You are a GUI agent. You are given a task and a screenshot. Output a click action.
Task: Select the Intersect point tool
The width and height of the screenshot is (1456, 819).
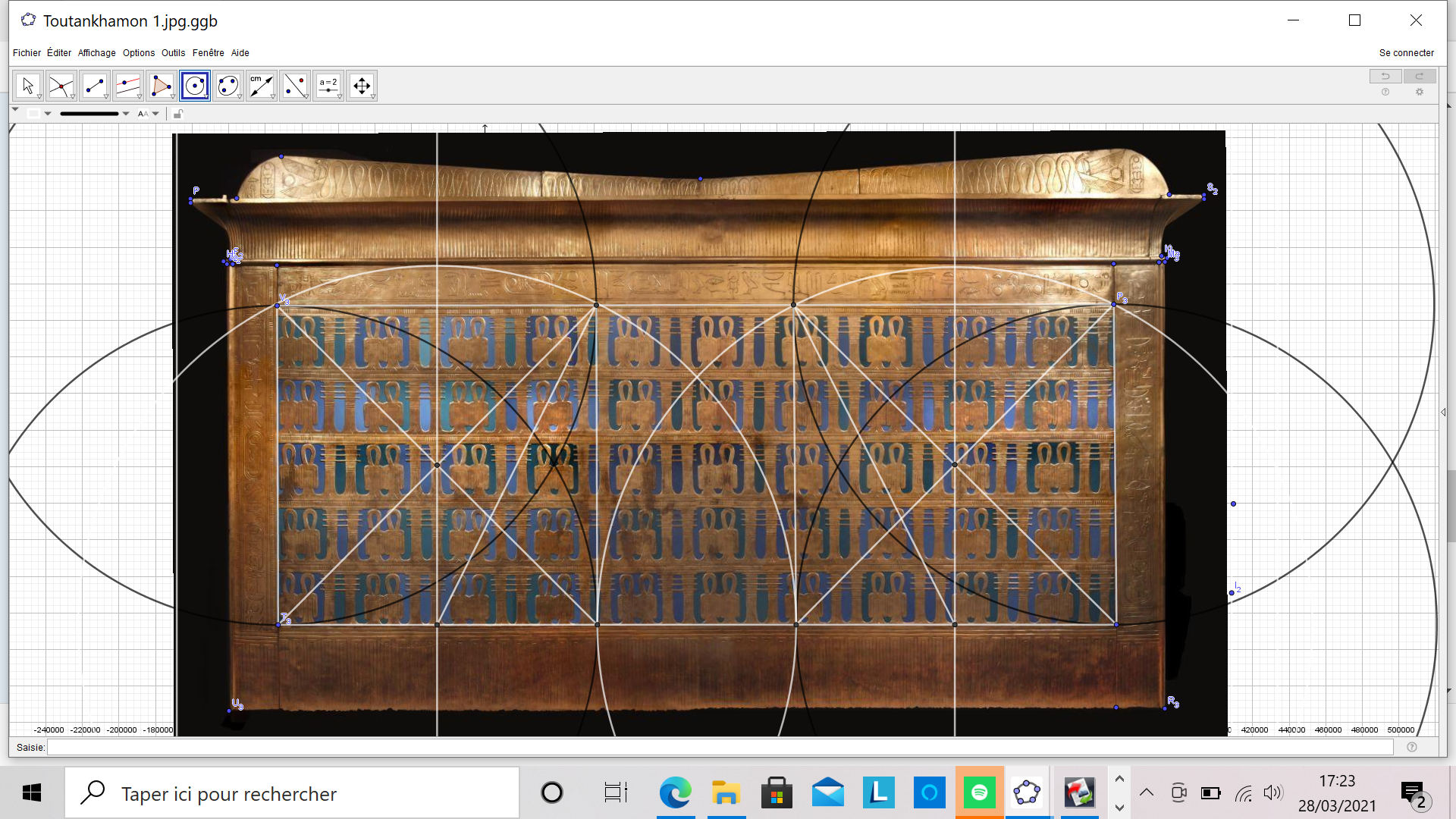click(61, 86)
